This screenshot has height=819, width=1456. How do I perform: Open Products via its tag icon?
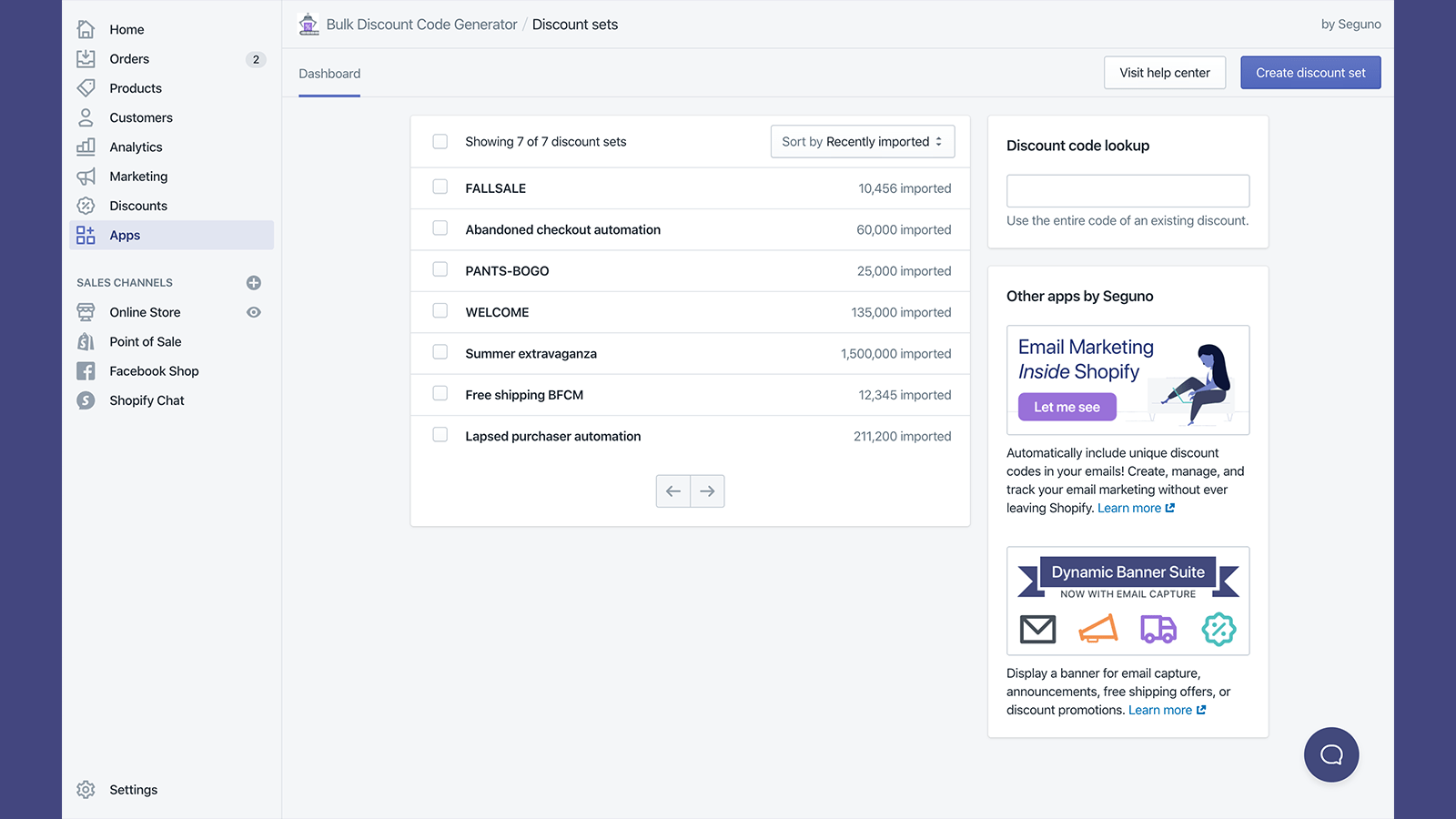pyautogui.click(x=86, y=87)
